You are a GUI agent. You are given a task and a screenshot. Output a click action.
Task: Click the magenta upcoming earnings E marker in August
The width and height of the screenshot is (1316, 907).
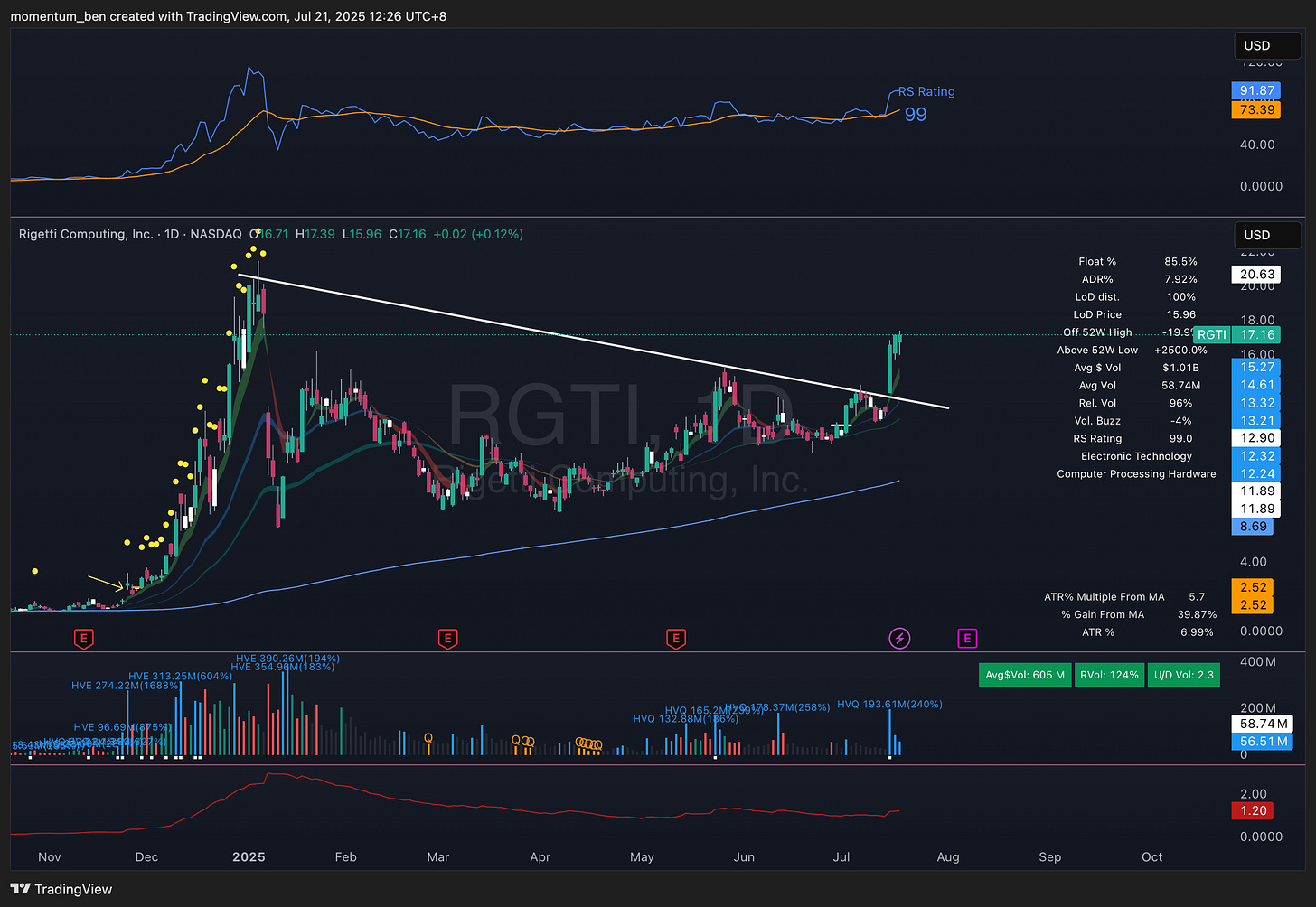point(967,639)
